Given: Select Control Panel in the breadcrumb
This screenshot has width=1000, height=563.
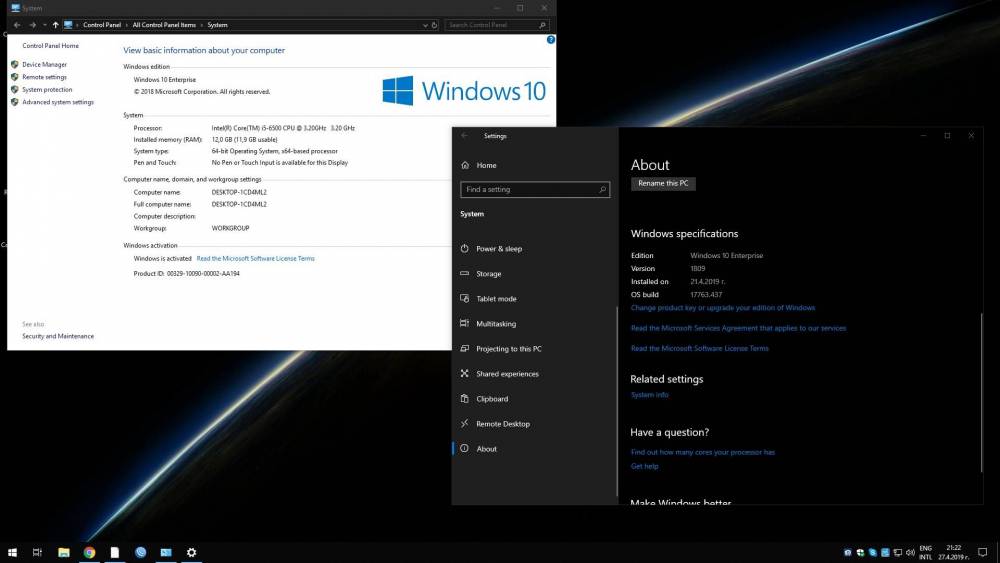Looking at the screenshot, I should pyautogui.click(x=101, y=25).
